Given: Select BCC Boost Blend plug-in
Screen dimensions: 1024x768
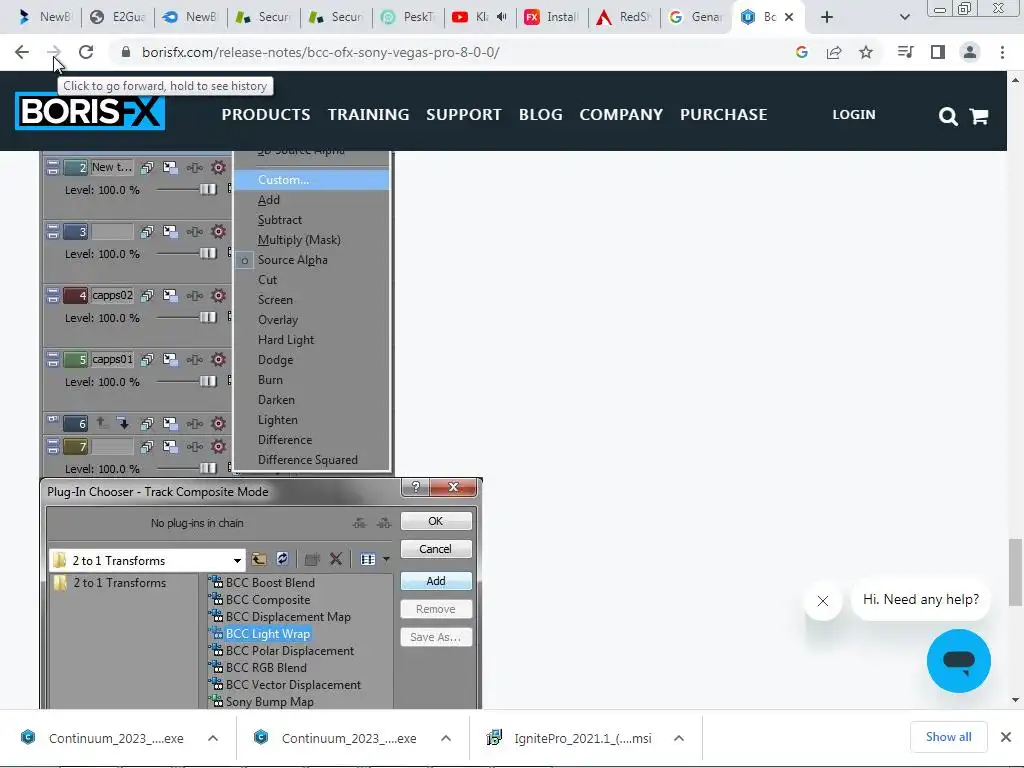Looking at the screenshot, I should [270, 583].
